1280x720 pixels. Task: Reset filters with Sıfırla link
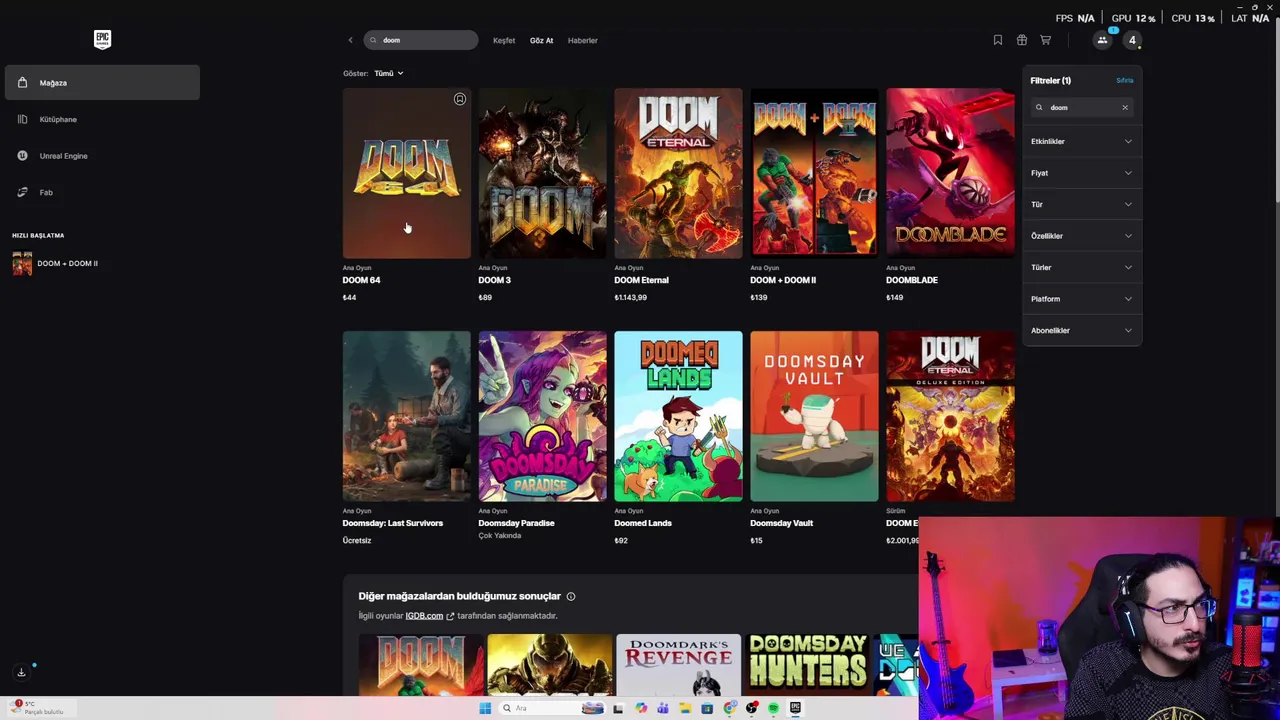coord(1125,80)
